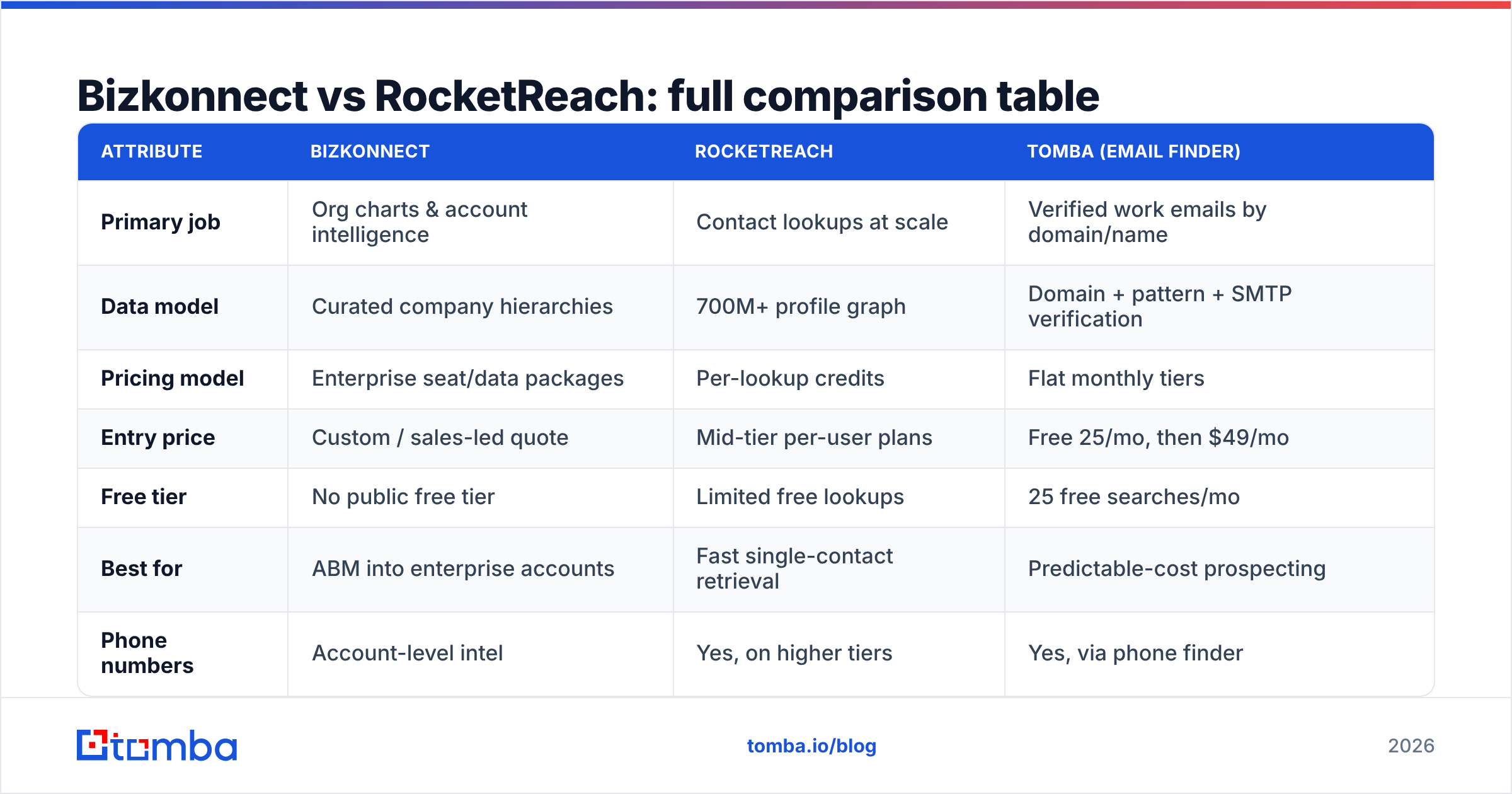Click 'Yes, on higher tiers' cell

point(839,654)
